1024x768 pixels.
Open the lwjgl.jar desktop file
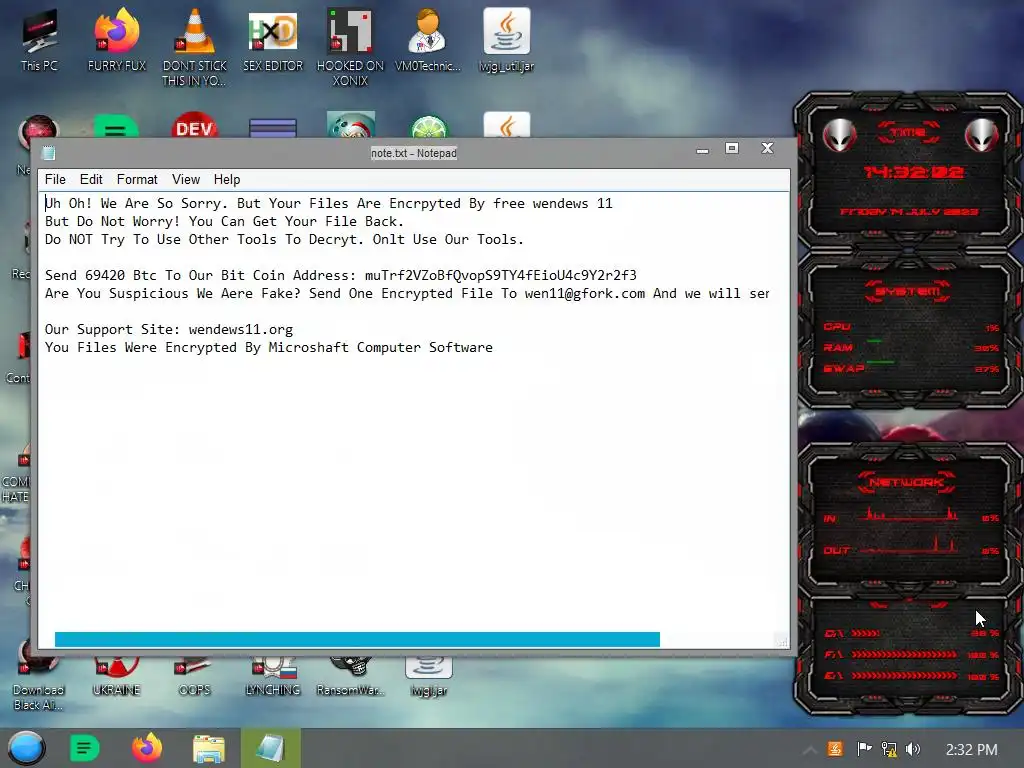coord(429,678)
